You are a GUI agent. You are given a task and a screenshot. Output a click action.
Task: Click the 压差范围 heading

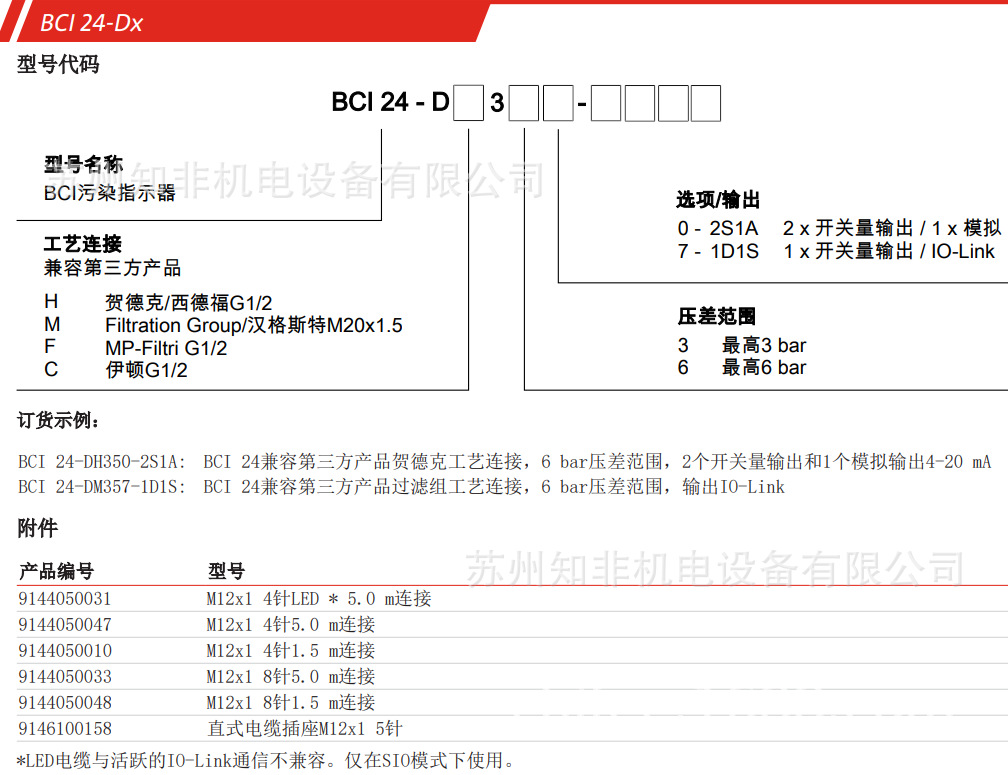pos(717,316)
